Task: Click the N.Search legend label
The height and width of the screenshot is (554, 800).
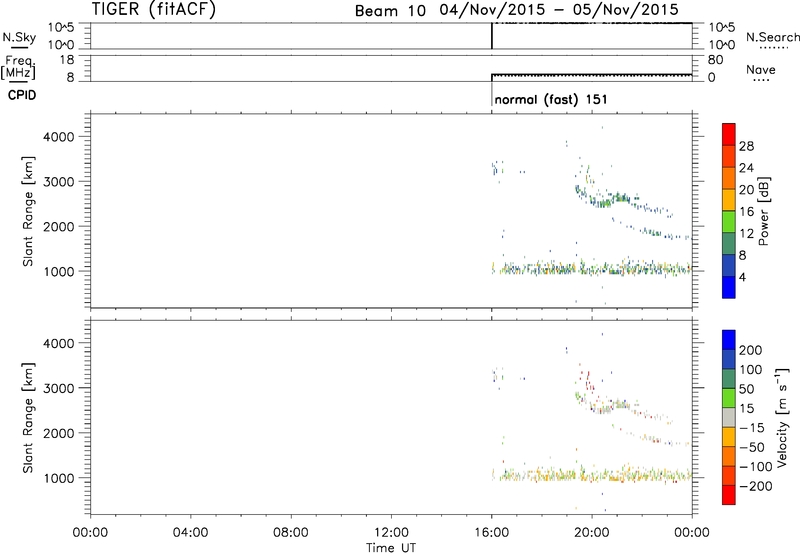Action: tap(772, 37)
